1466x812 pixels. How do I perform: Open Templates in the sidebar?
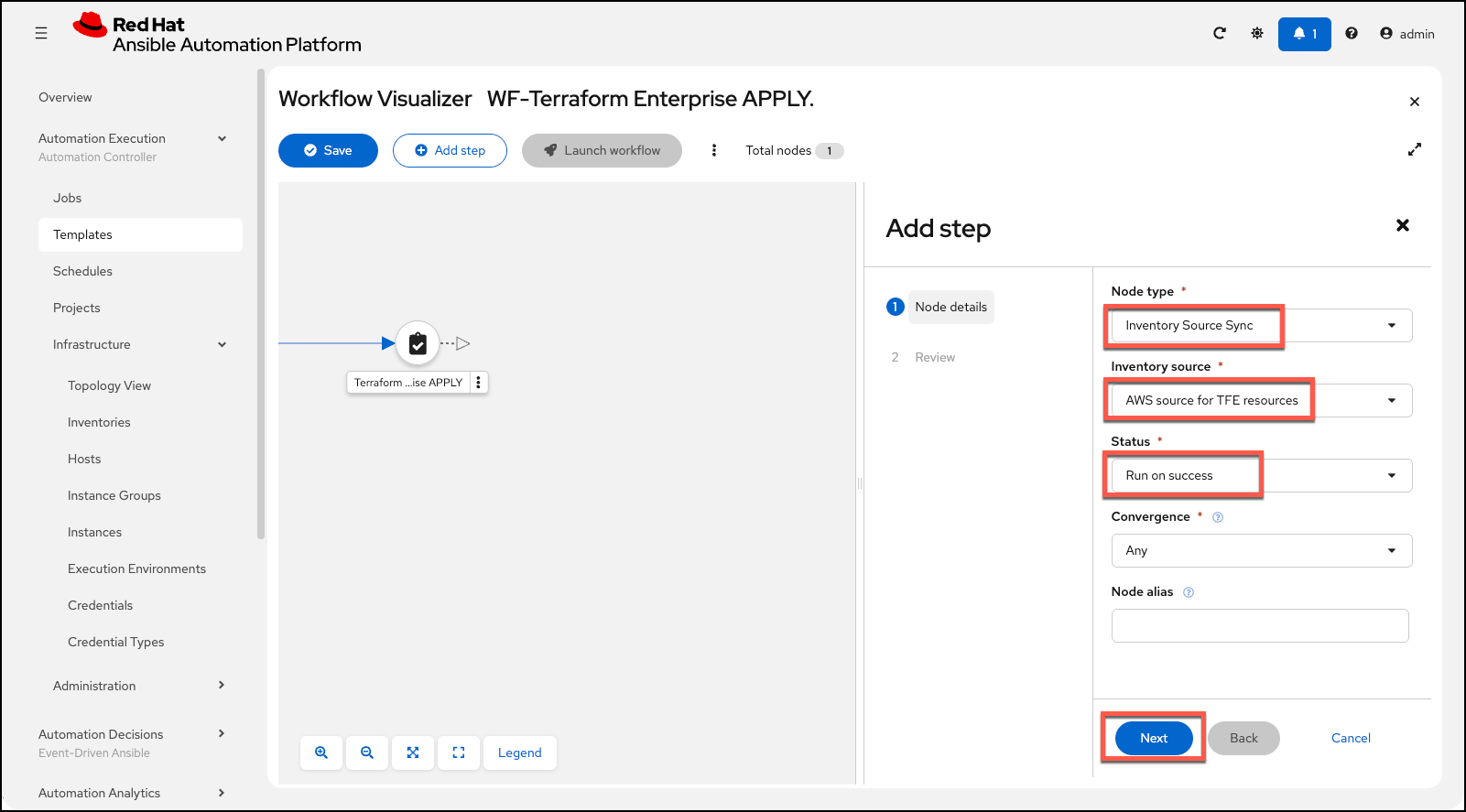click(140, 234)
